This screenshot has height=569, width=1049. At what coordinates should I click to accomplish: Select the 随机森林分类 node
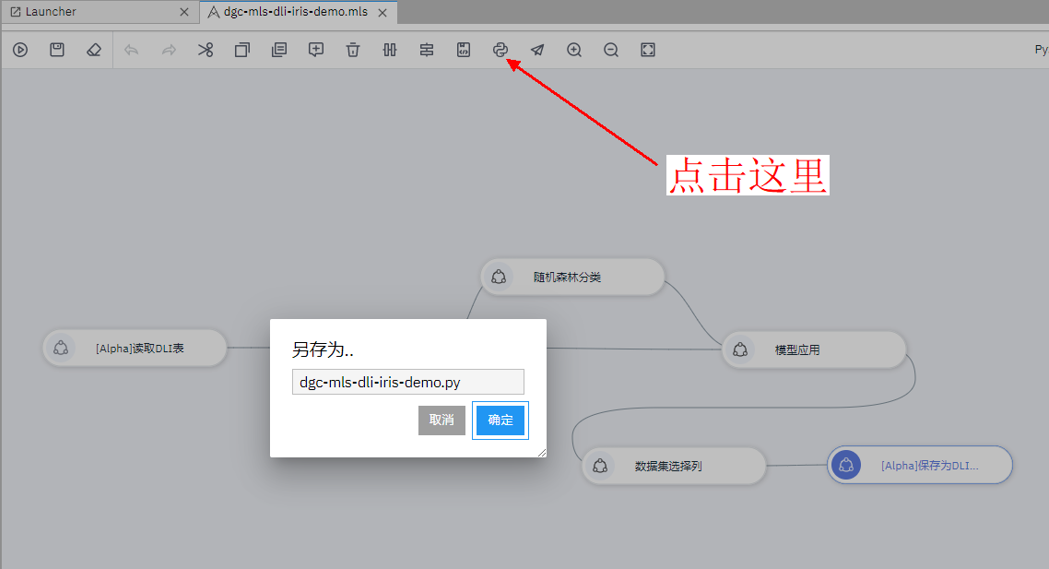coord(573,277)
